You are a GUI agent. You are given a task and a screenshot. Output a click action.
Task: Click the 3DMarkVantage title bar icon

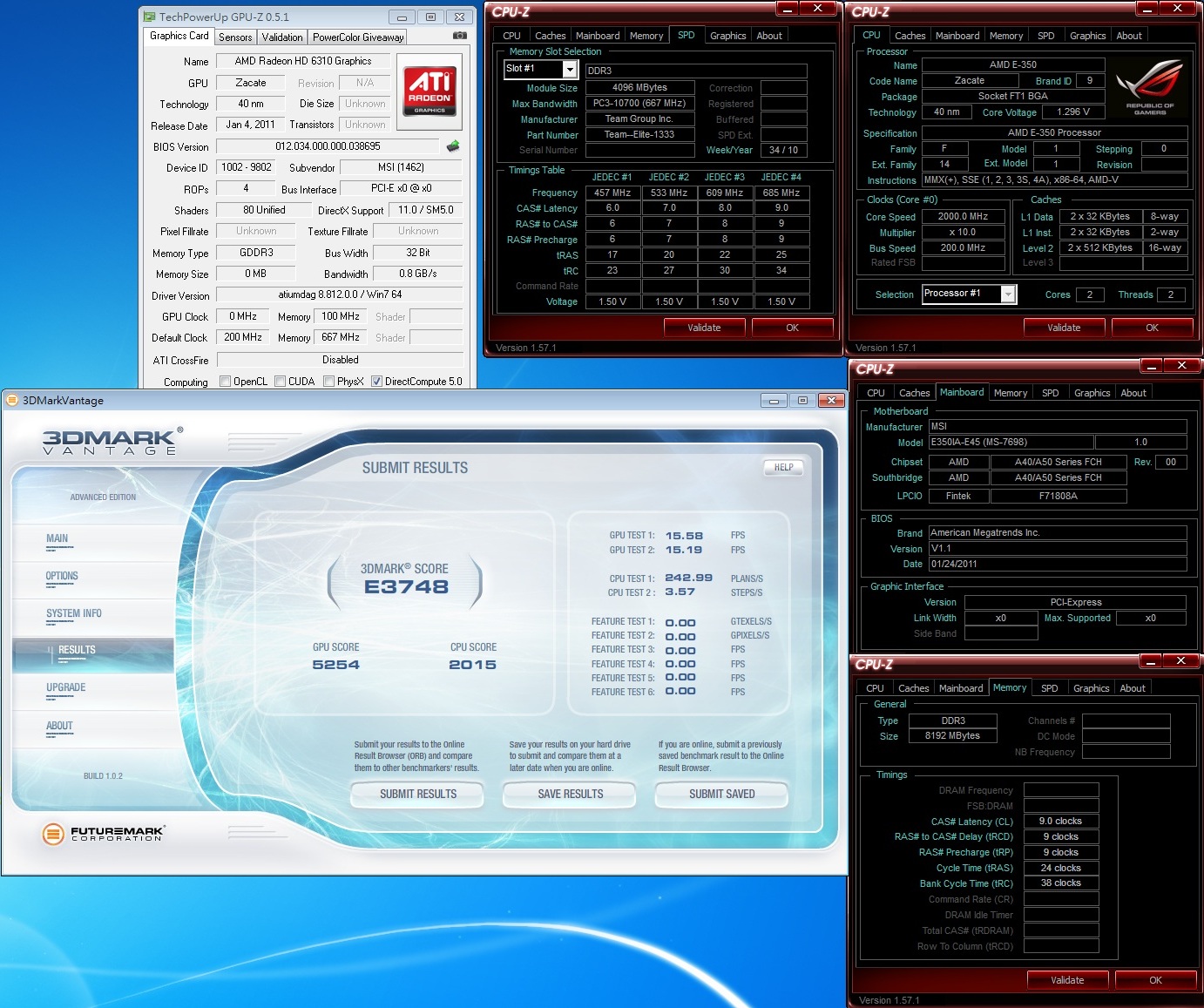12,400
